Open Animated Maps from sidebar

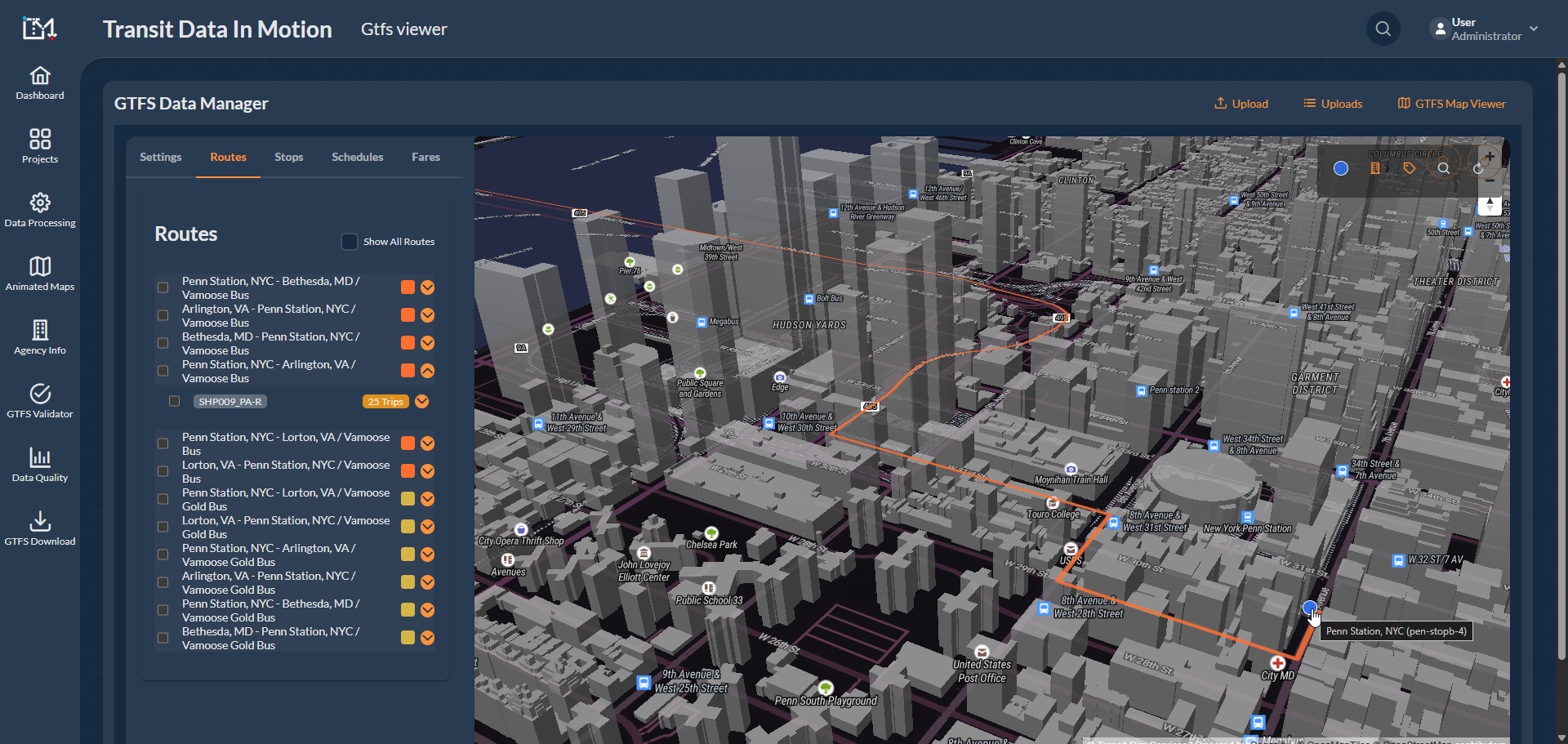pyautogui.click(x=40, y=274)
